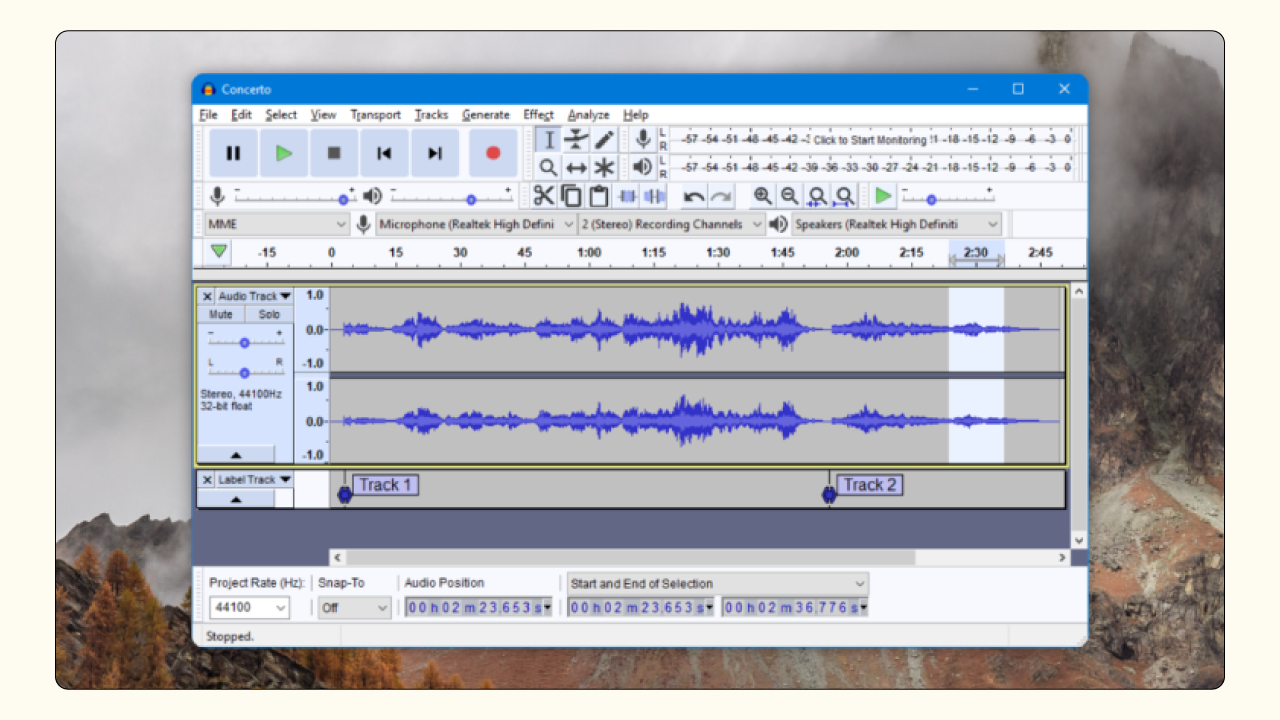This screenshot has width=1280, height=720.
Task: Click the Track 2 label
Action: click(869, 485)
